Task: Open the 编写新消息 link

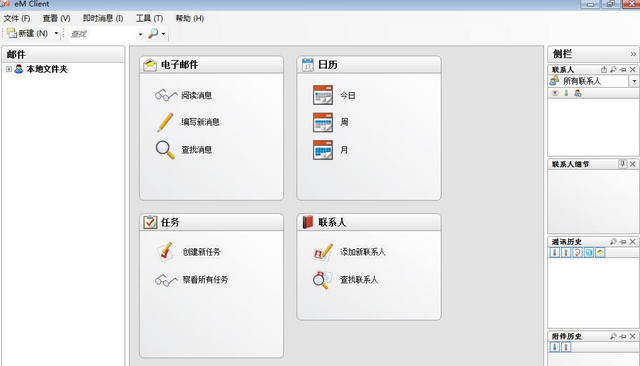Action: tap(200, 122)
